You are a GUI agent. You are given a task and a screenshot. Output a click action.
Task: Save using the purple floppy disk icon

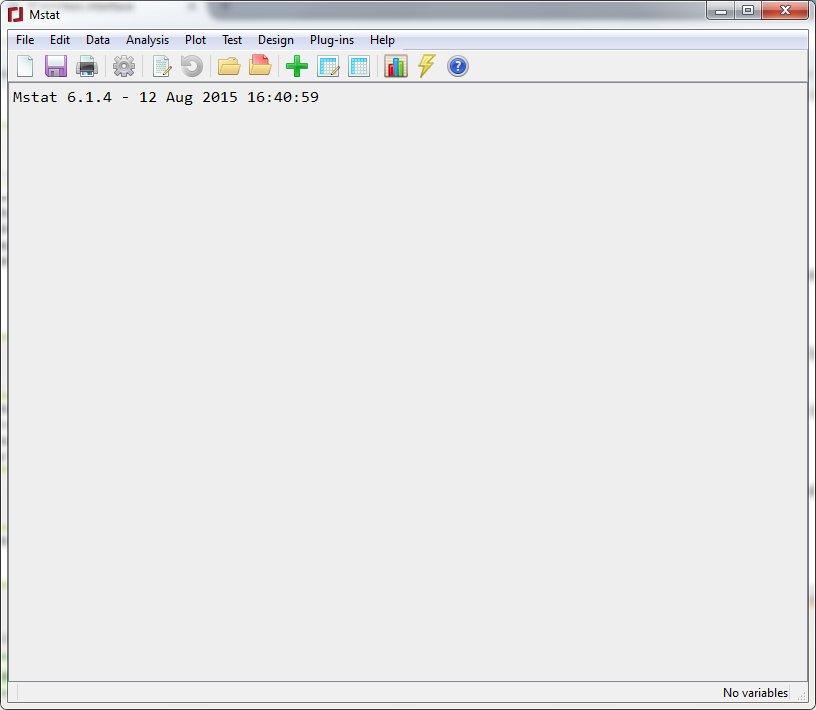pyautogui.click(x=56, y=66)
